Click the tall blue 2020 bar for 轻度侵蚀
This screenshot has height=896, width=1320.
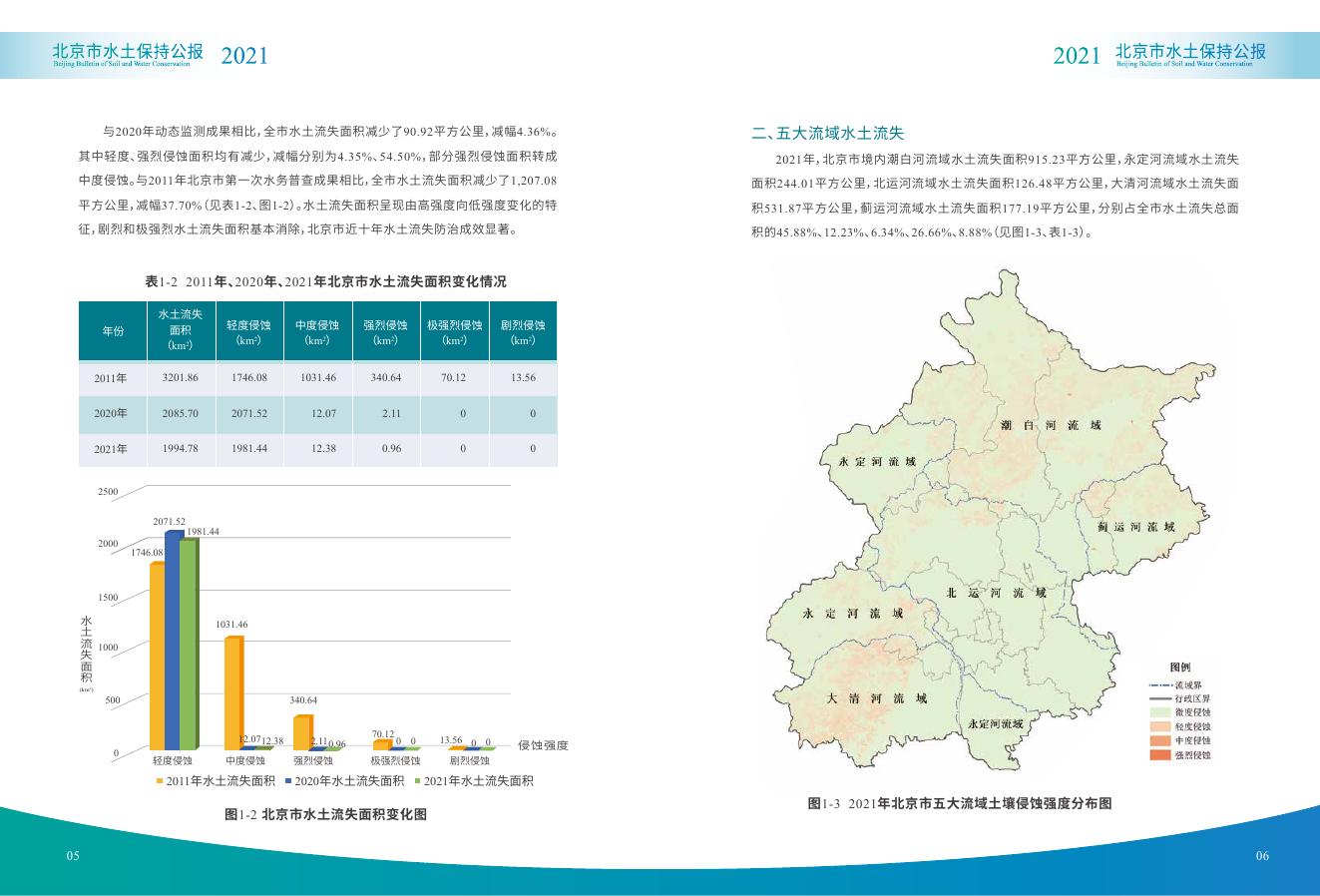174,641
